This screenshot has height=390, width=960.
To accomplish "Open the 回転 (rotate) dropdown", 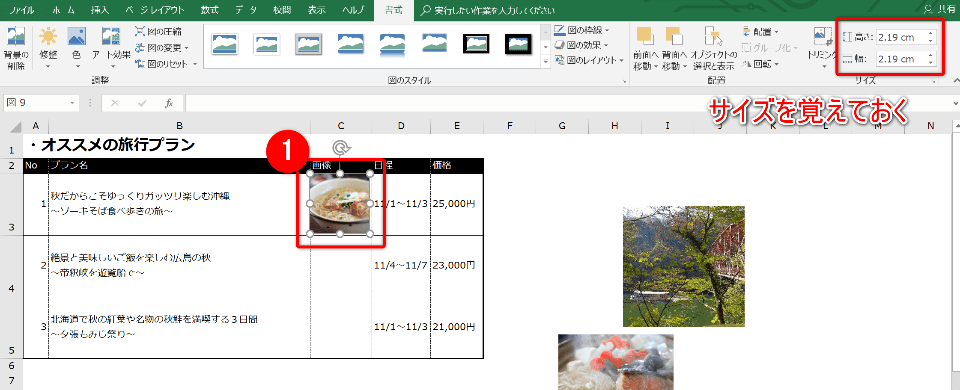I will pos(760,64).
